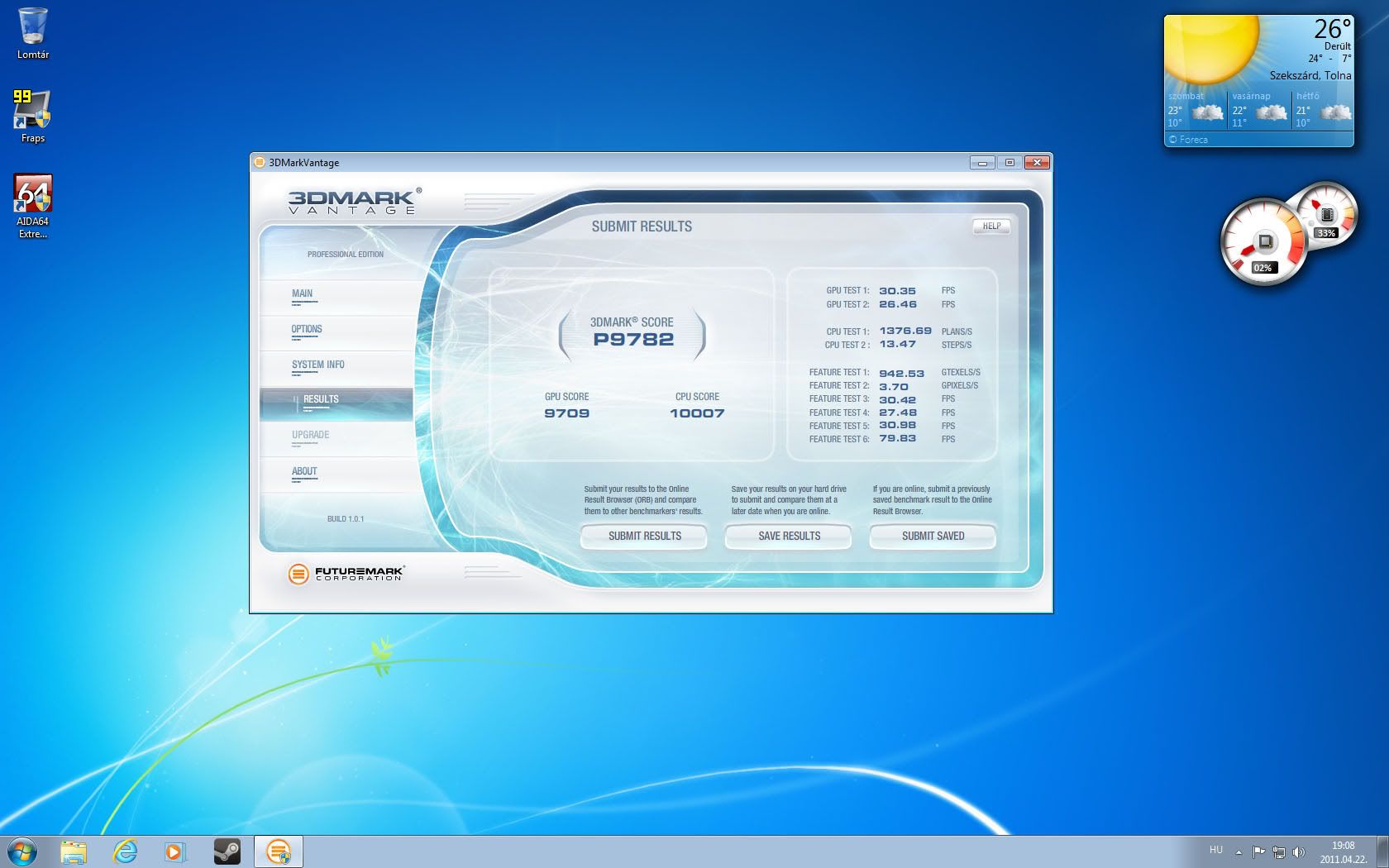1389x868 pixels.
Task: Click GPU TEST 2 value 26.46
Action: click(897, 304)
